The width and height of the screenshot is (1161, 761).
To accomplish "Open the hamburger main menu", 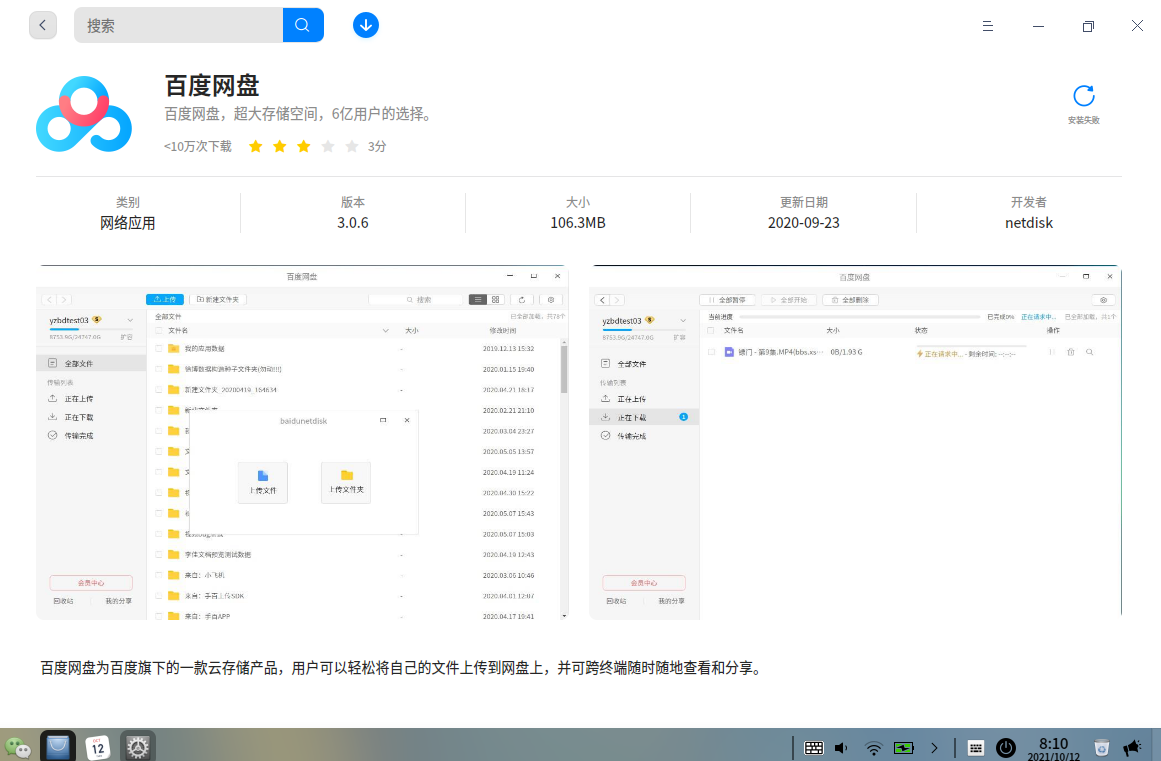I will (x=987, y=26).
